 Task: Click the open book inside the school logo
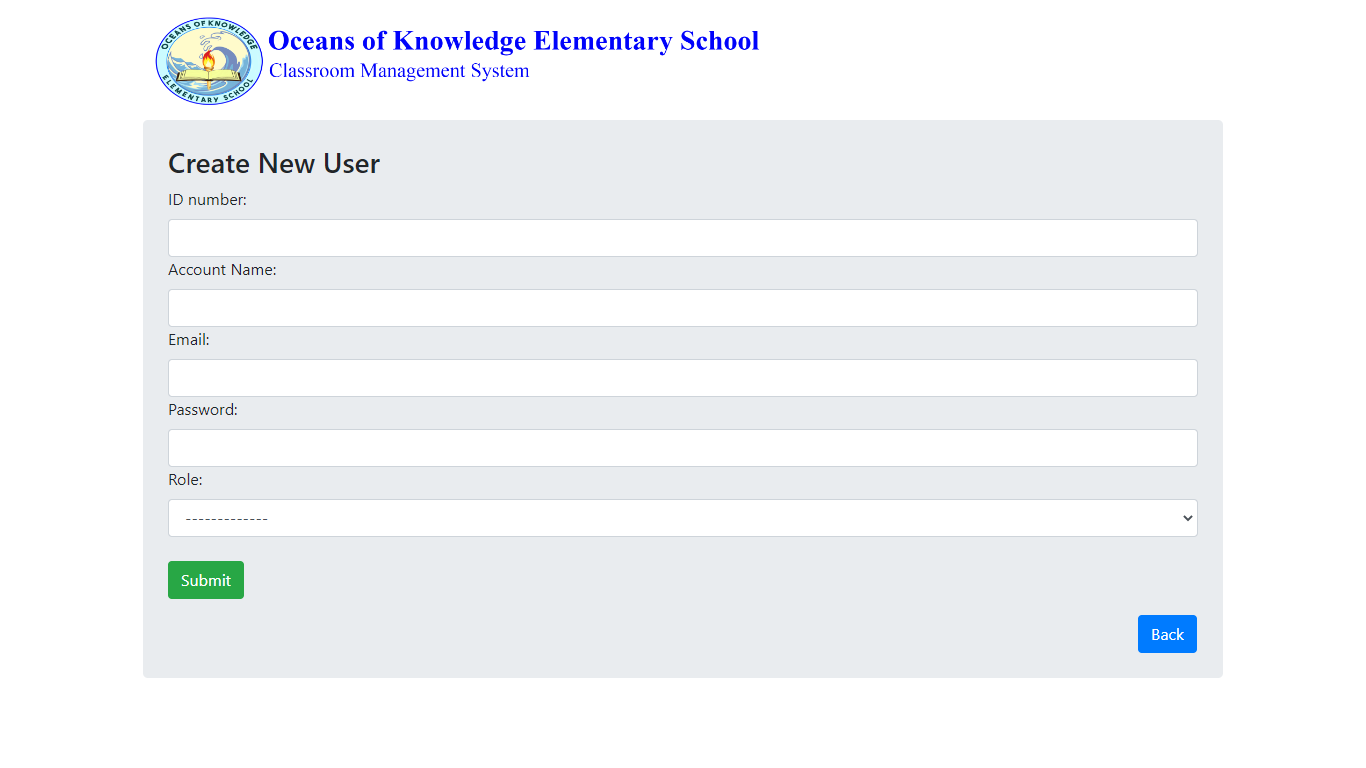208,76
